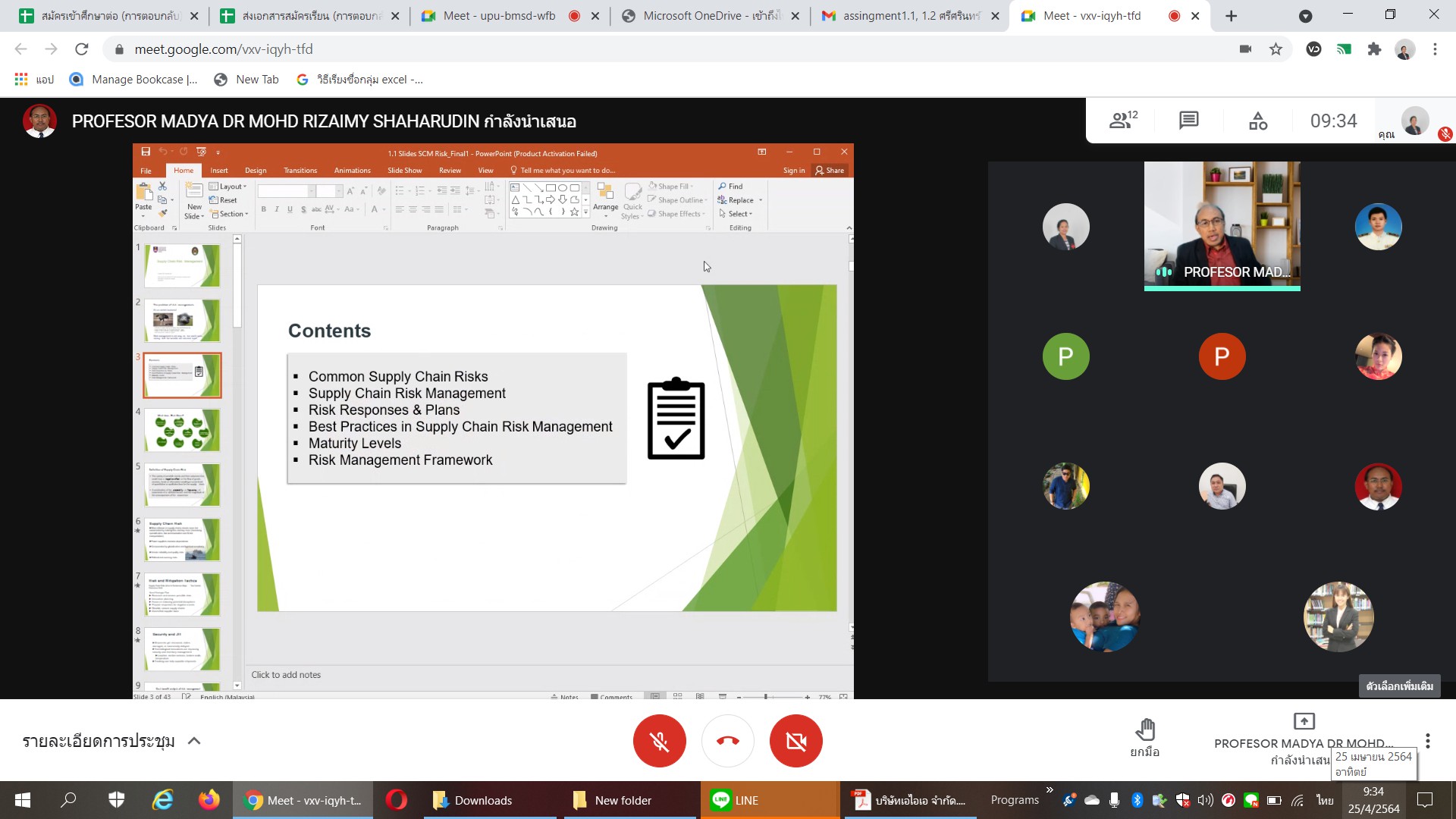Open the Manage Bookcase bookmark
Viewport: 1456px width, 819px height.
point(133,80)
